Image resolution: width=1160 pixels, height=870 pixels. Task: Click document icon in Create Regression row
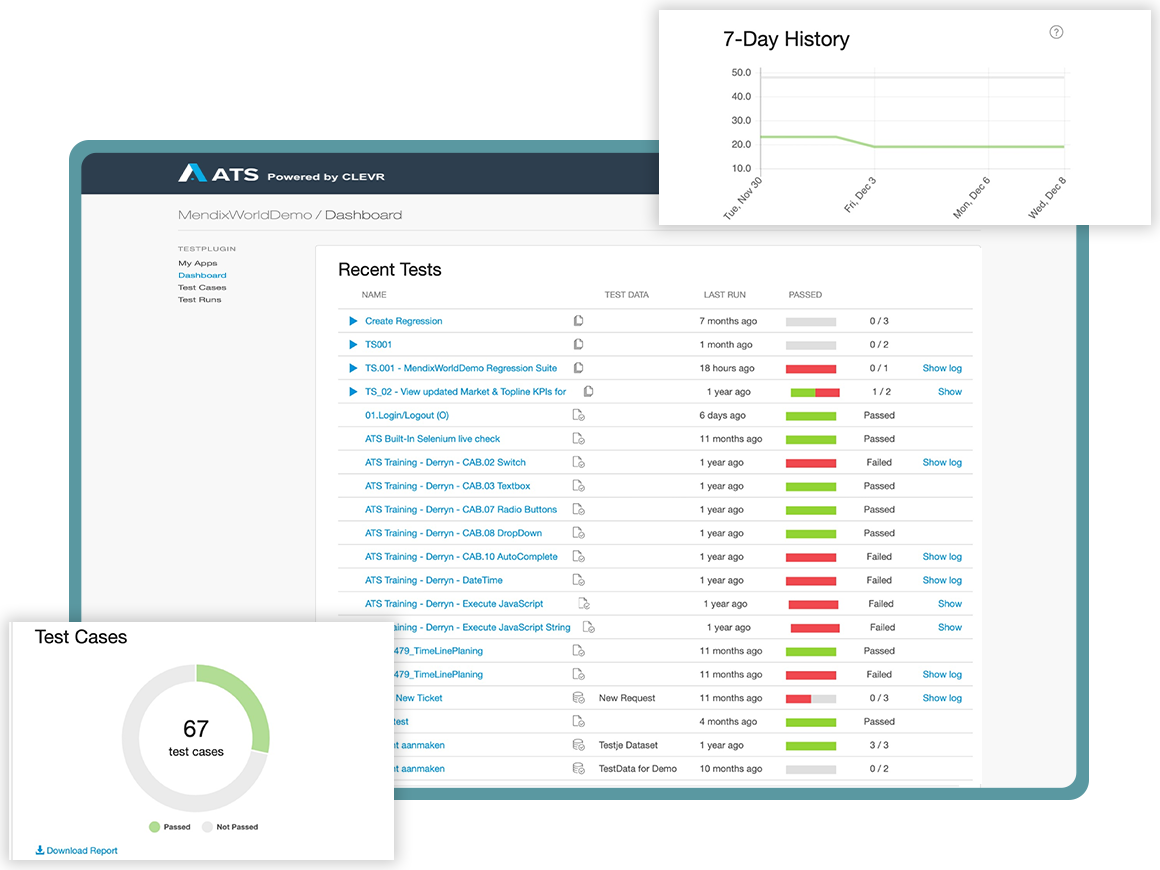[579, 320]
